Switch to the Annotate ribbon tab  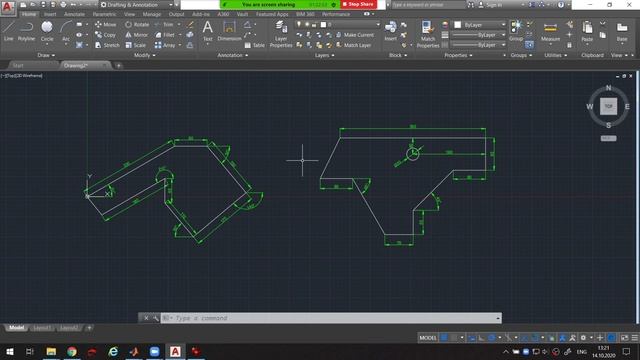pyautogui.click(x=74, y=14)
